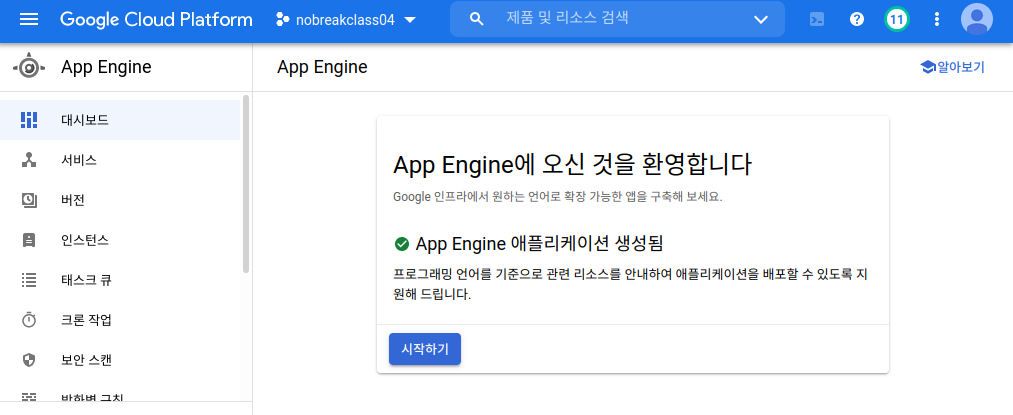Open notifications badge showing 11
Screen dimensions: 1013x415
(896, 19)
